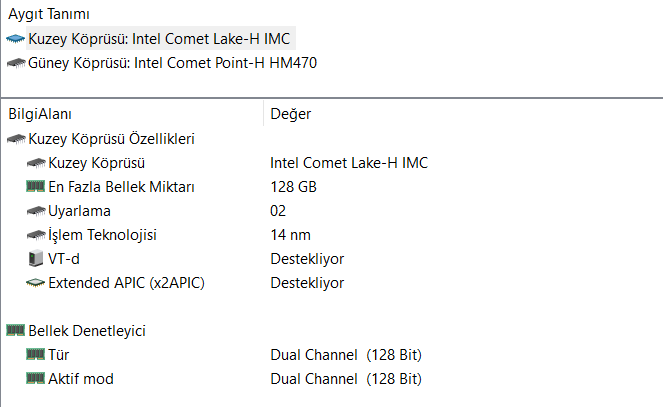
Task: Click the VT-d Destekliyor value
Action: tap(307, 259)
